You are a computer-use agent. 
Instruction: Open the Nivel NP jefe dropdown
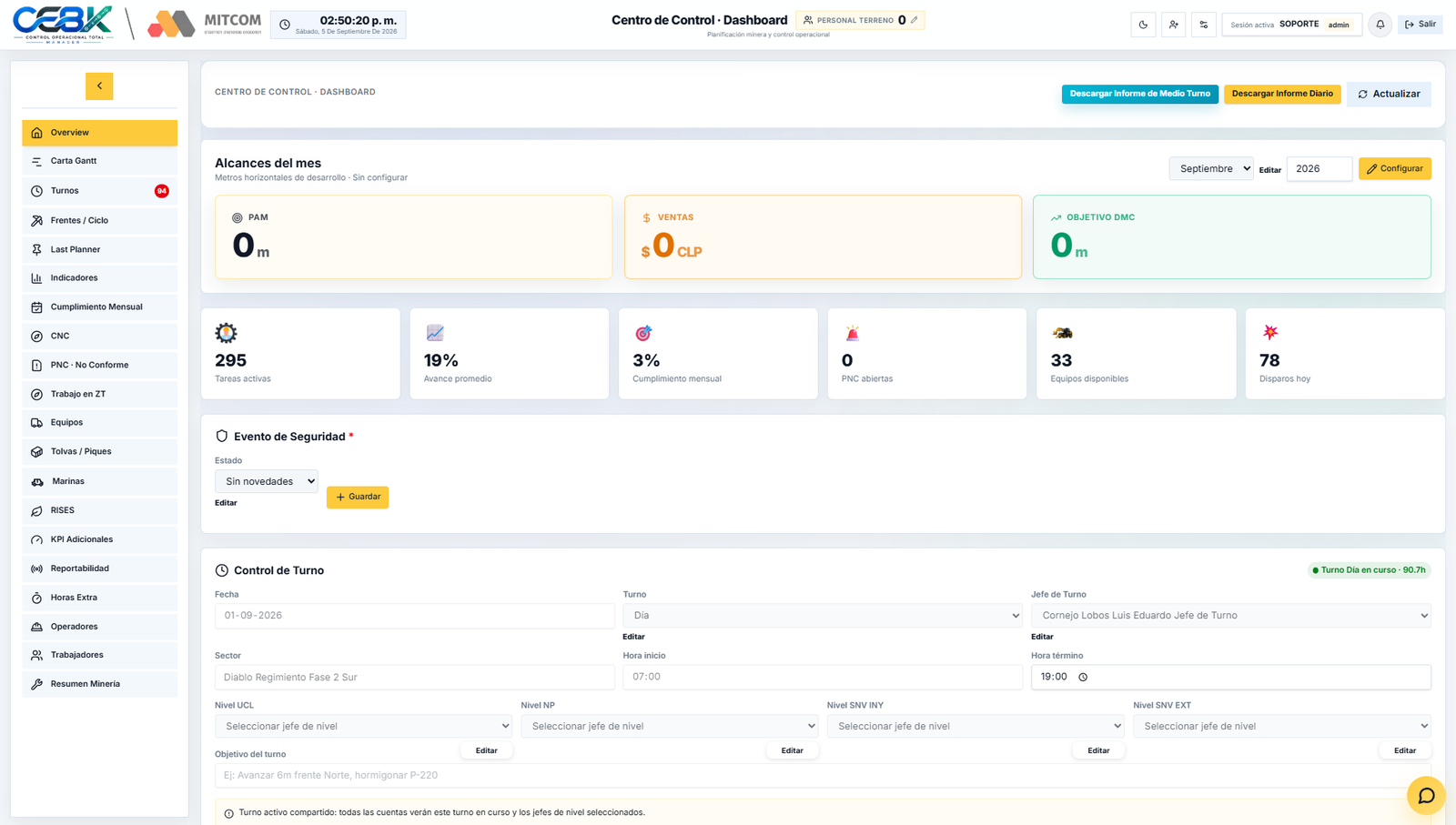pyautogui.click(x=669, y=726)
